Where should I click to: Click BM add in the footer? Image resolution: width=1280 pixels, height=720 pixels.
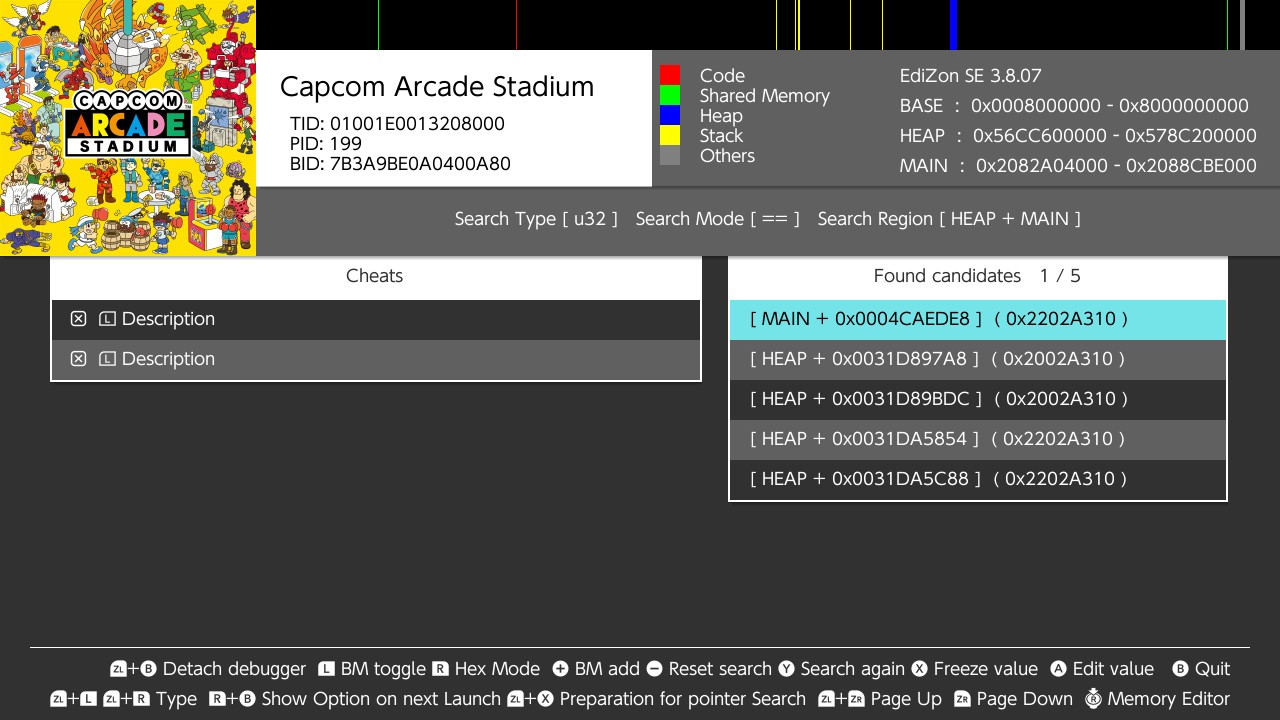point(607,669)
